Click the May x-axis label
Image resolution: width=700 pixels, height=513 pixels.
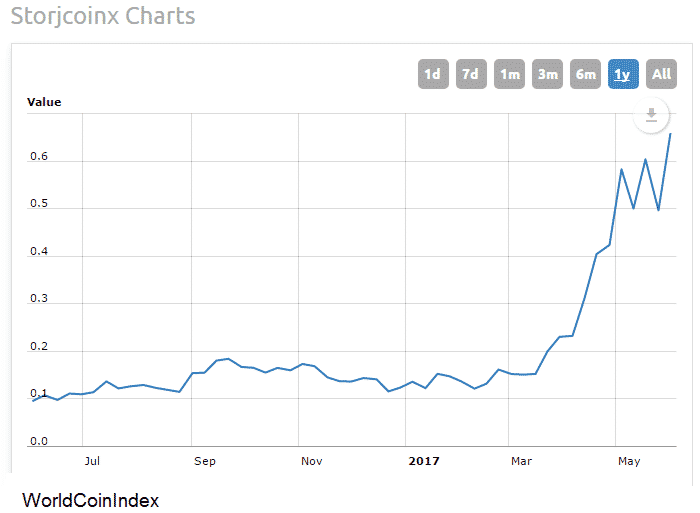pos(628,461)
